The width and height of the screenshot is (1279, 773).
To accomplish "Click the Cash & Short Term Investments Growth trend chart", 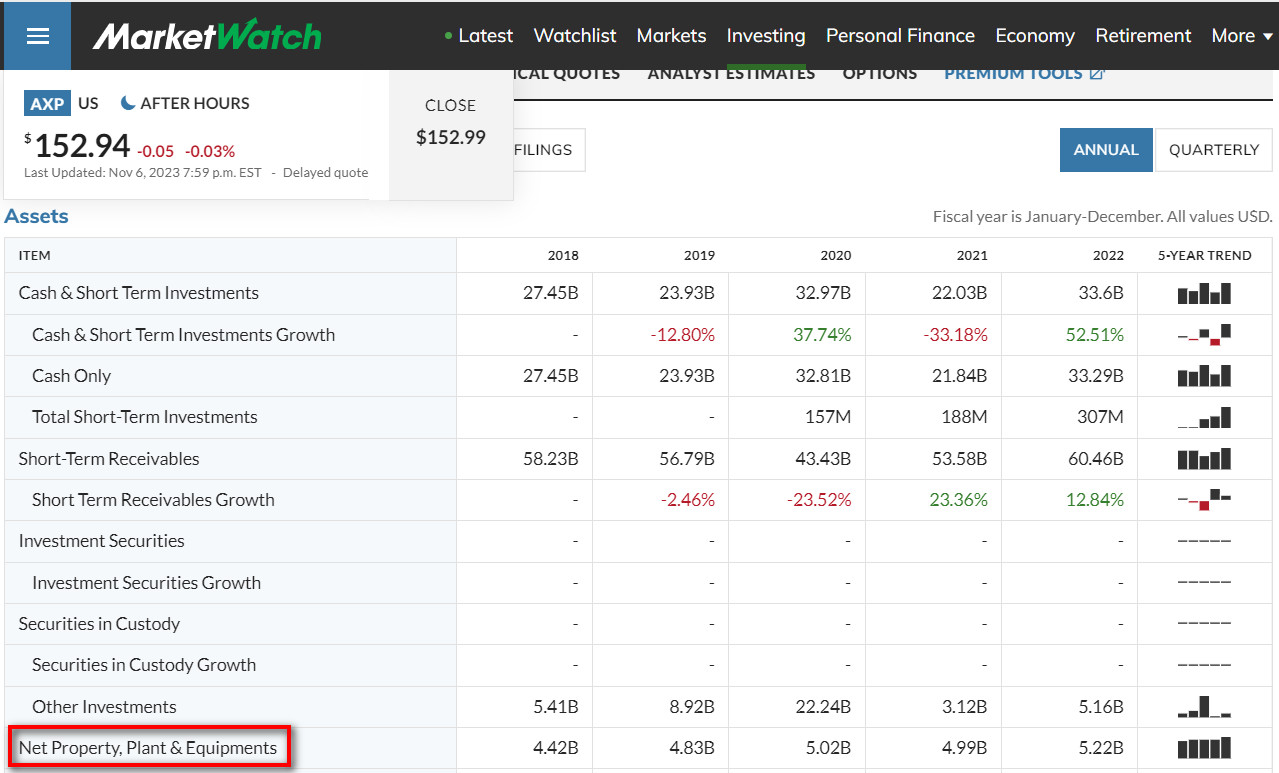I will point(1204,334).
